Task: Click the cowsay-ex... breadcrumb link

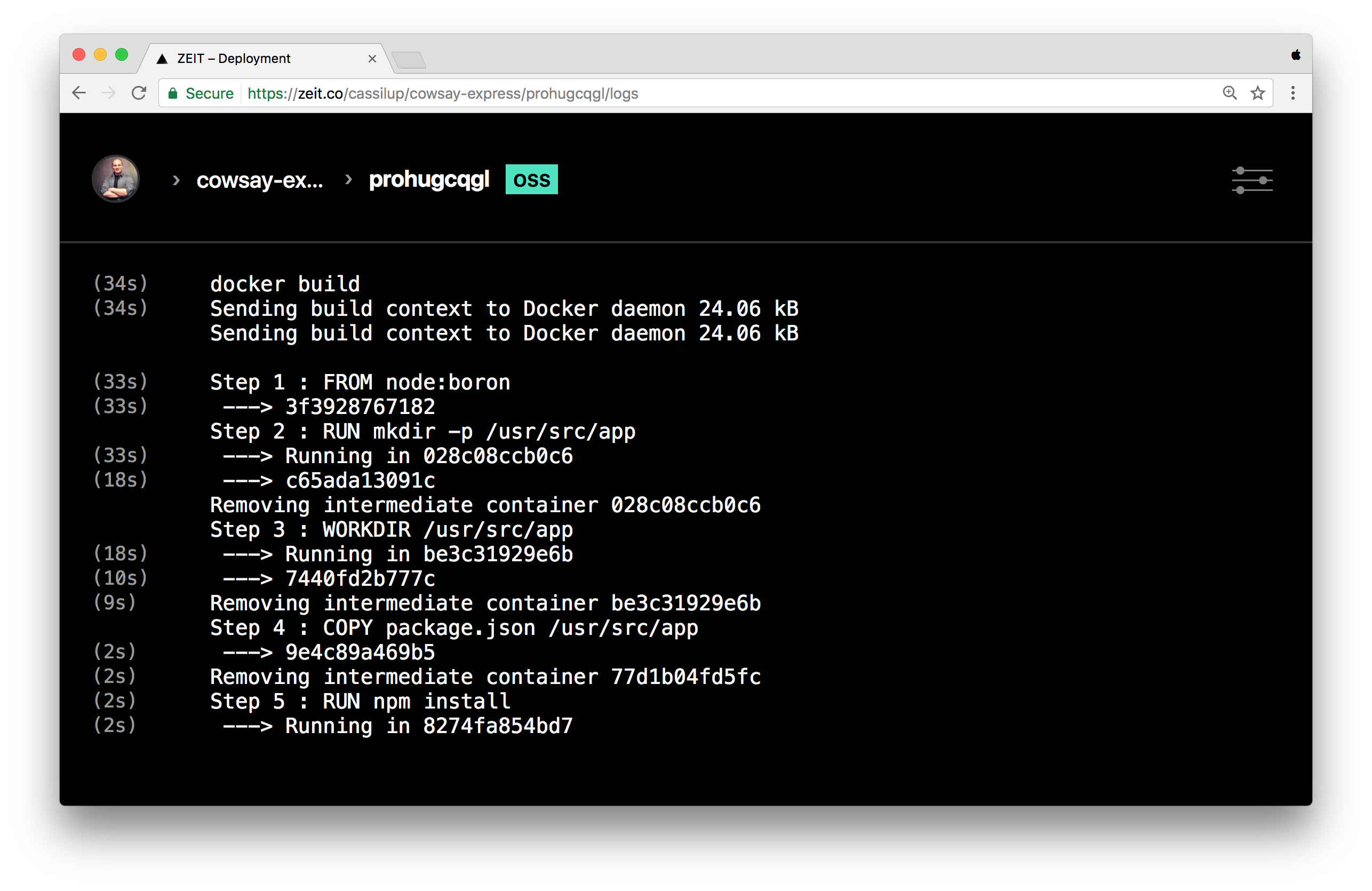Action: coord(259,180)
